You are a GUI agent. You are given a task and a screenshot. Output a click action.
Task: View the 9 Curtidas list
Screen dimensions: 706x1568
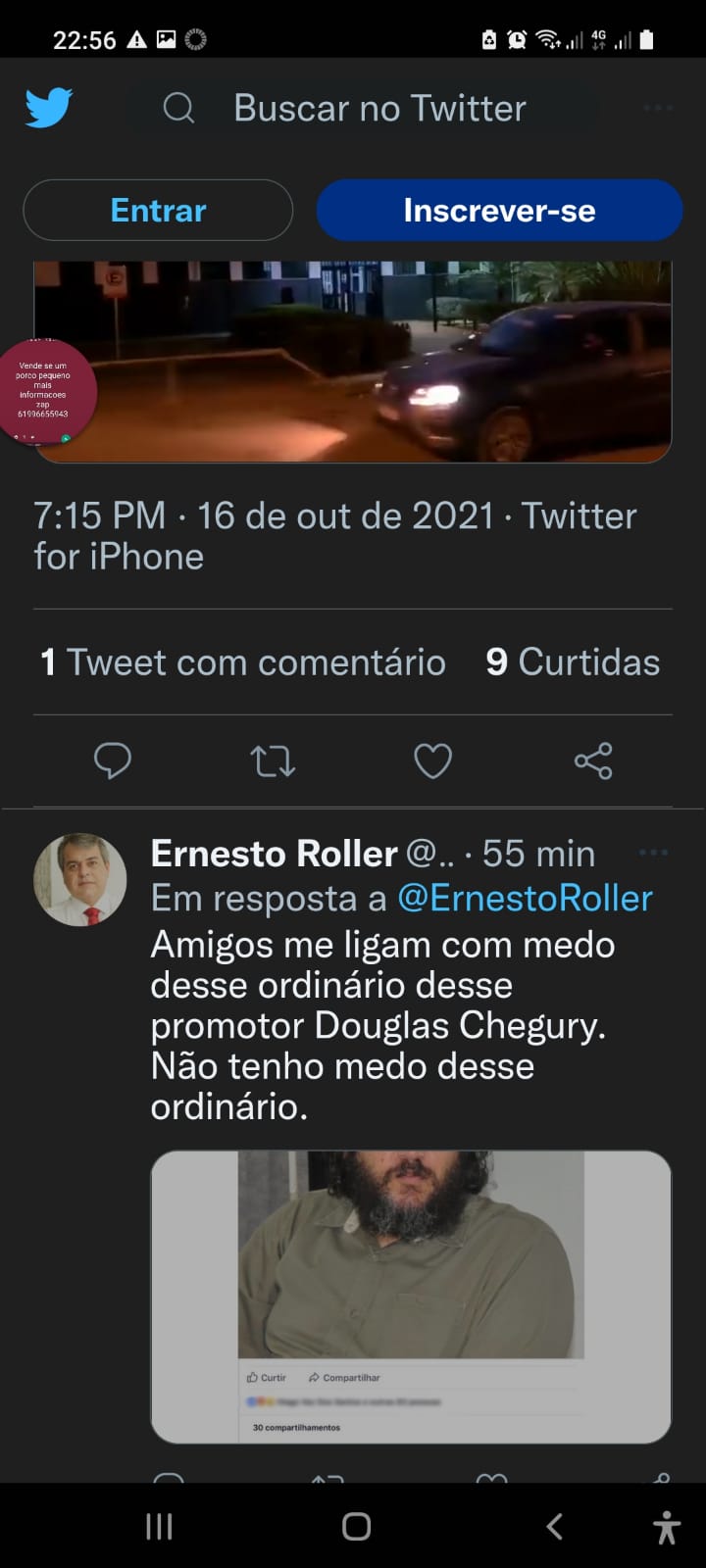pos(573,662)
